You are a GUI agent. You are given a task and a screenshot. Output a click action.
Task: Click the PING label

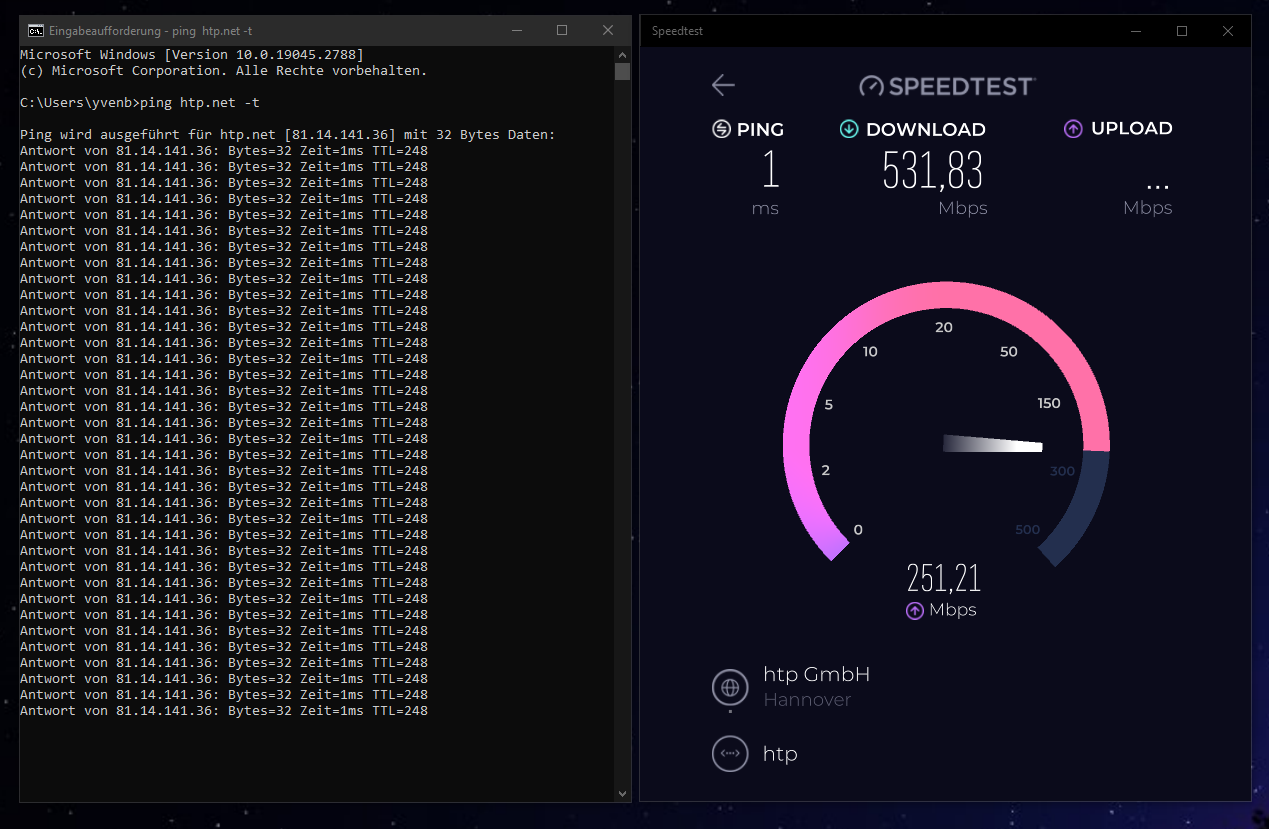760,129
